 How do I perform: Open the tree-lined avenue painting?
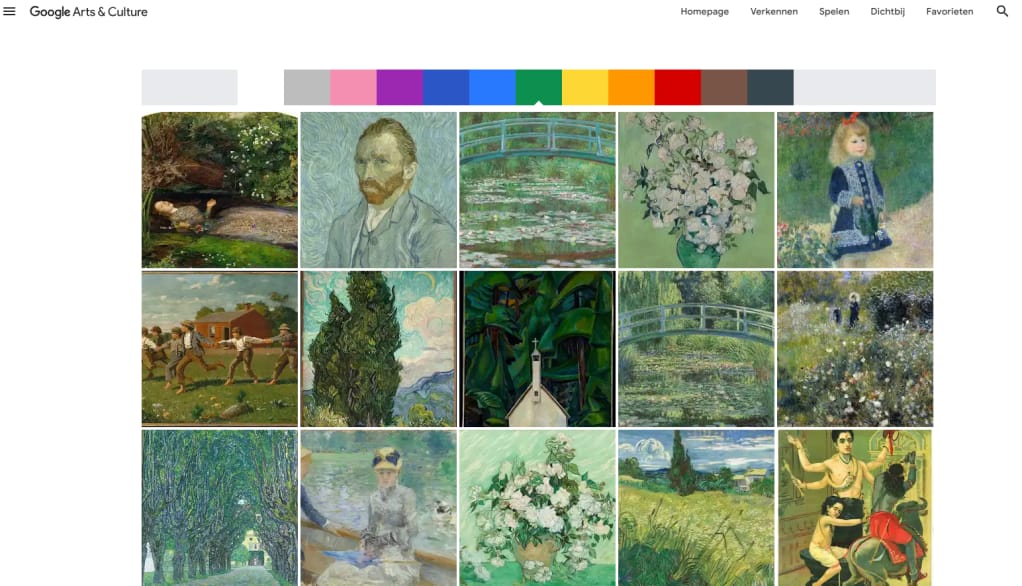tap(220, 508)
